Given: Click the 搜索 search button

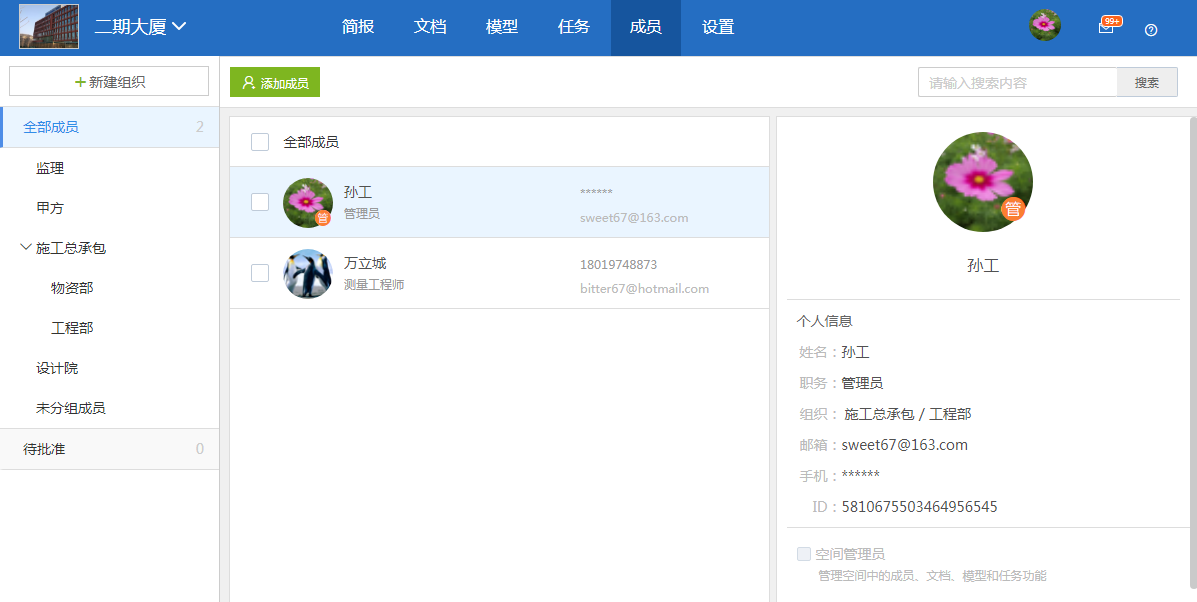Looking at the screenshot, I should click(1146, 81).
